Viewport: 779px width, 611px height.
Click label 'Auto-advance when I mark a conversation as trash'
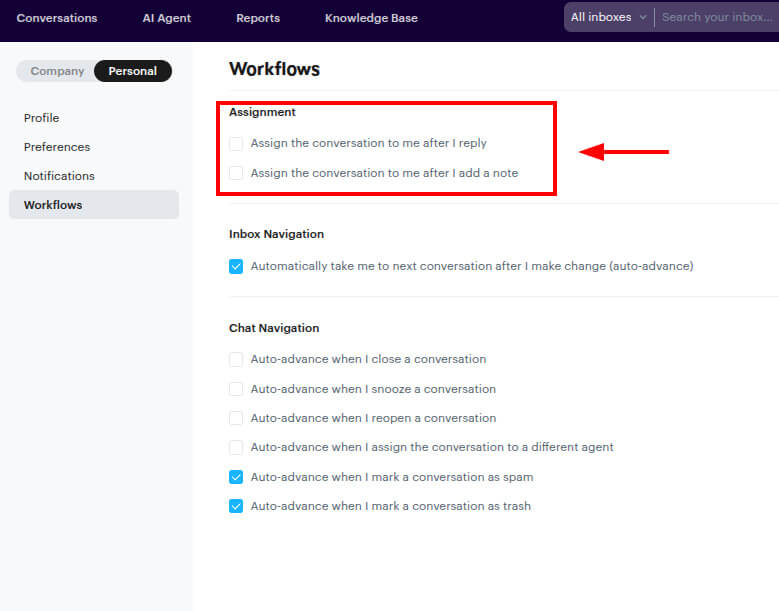[390, 506]
